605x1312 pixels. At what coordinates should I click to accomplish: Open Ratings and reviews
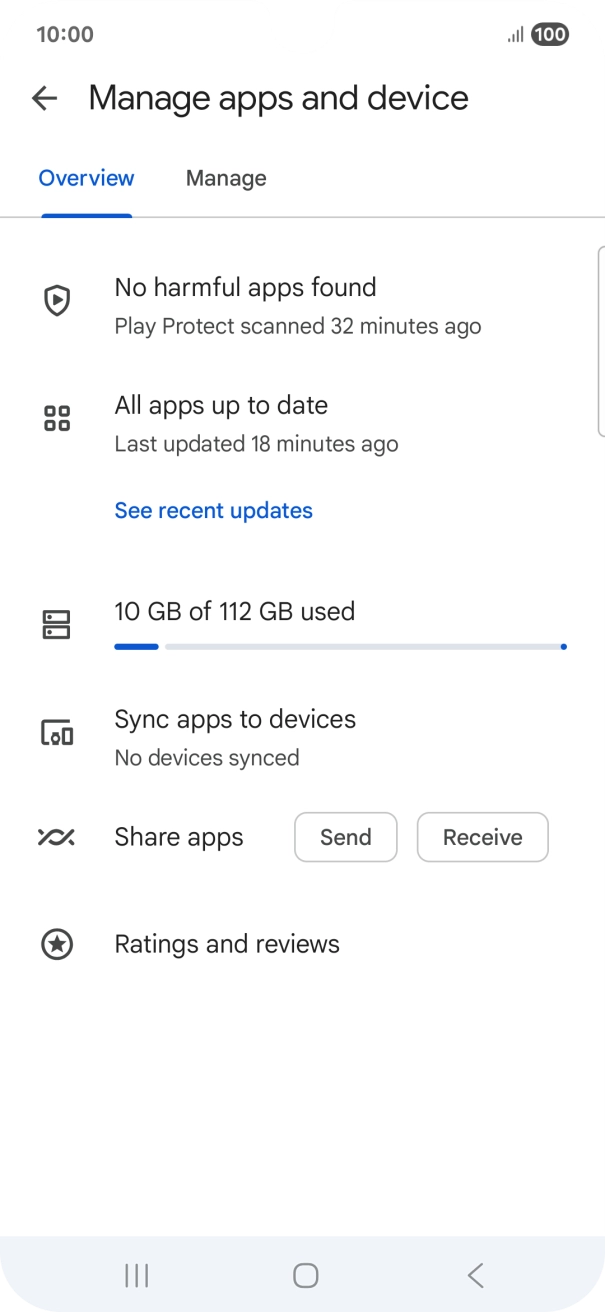[227, 944]
